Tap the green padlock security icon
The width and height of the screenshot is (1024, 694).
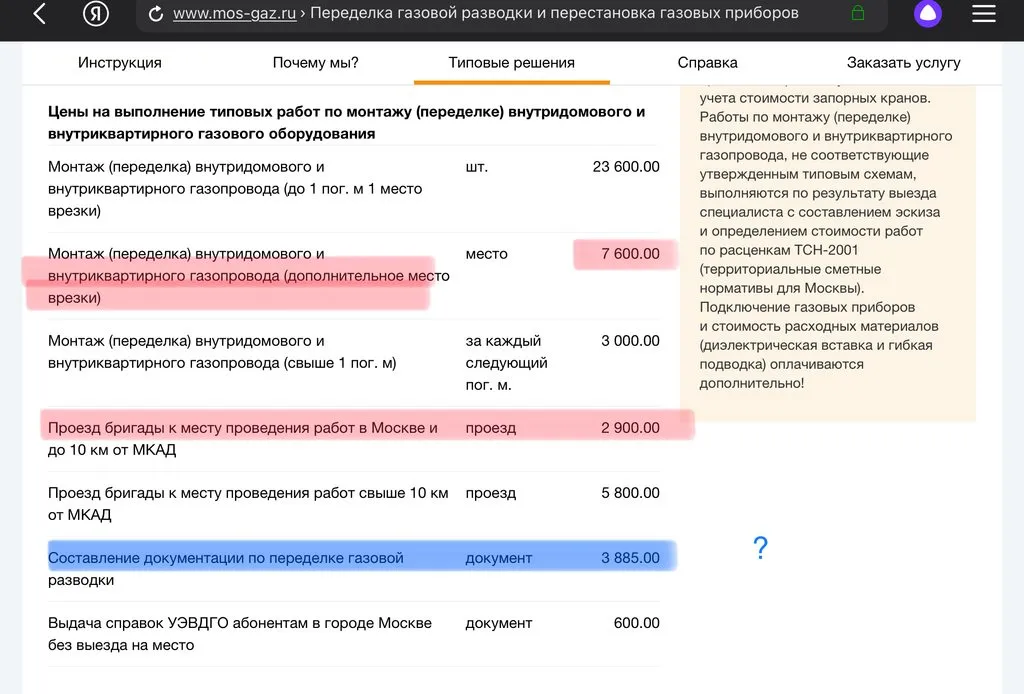coord(858,13)
